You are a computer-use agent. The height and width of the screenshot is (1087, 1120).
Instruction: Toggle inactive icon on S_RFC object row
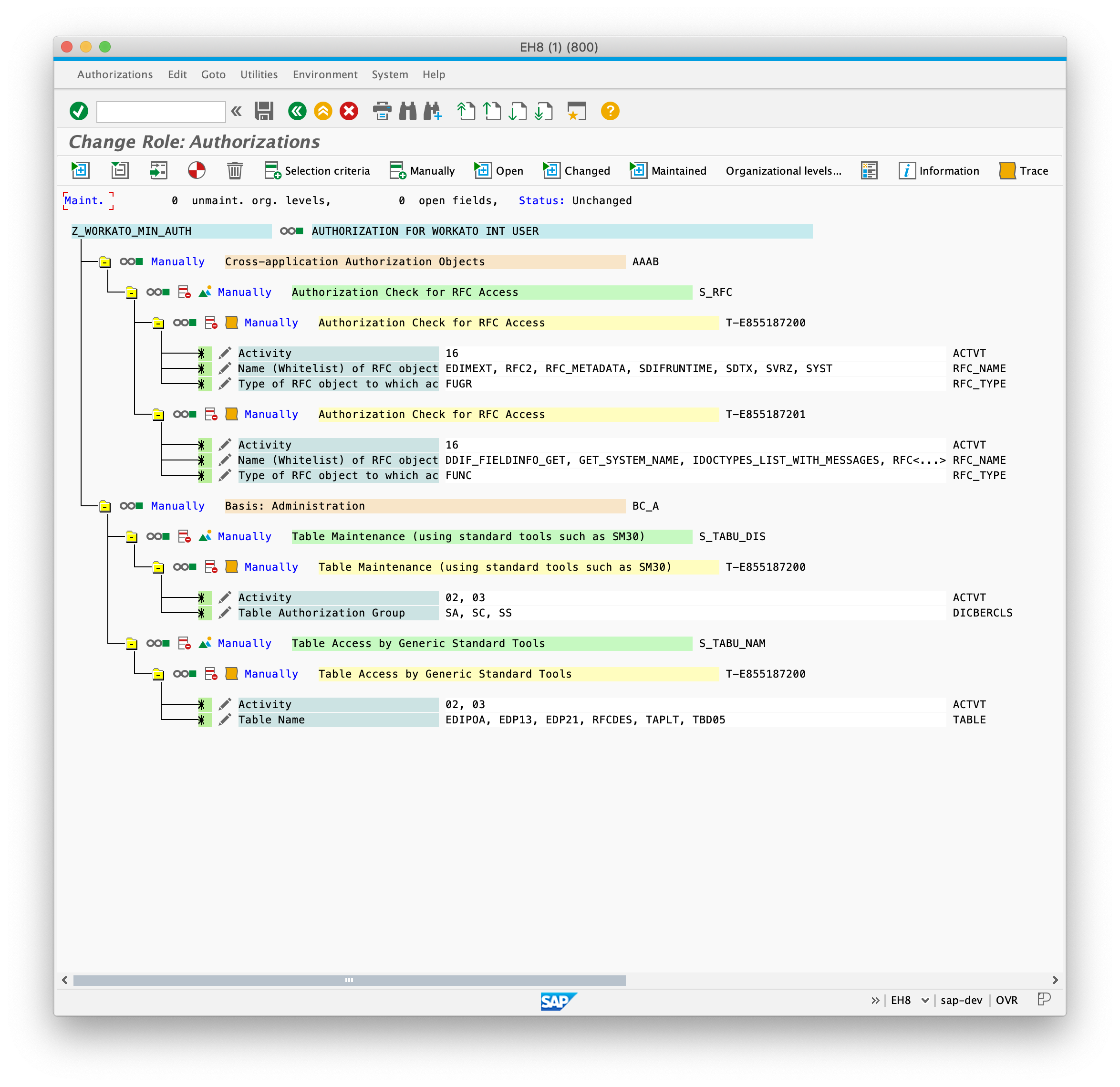coord(184,293)
